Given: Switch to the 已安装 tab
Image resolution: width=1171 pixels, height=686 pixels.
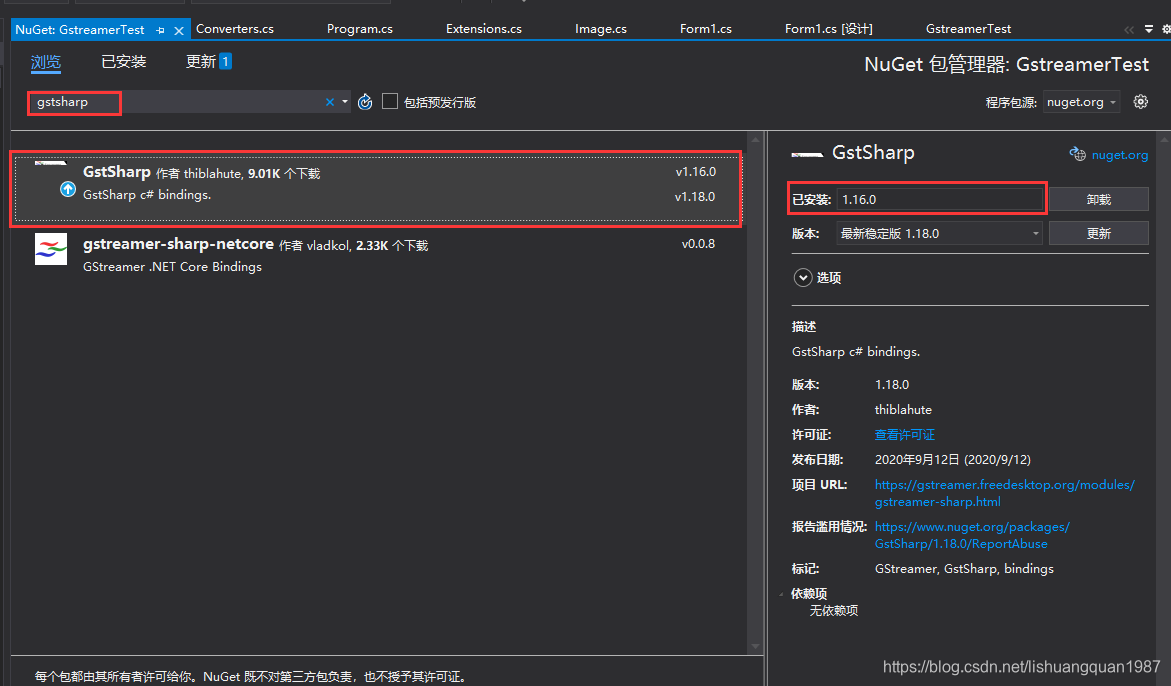Looking at the screenshot, I should (123, 62).
